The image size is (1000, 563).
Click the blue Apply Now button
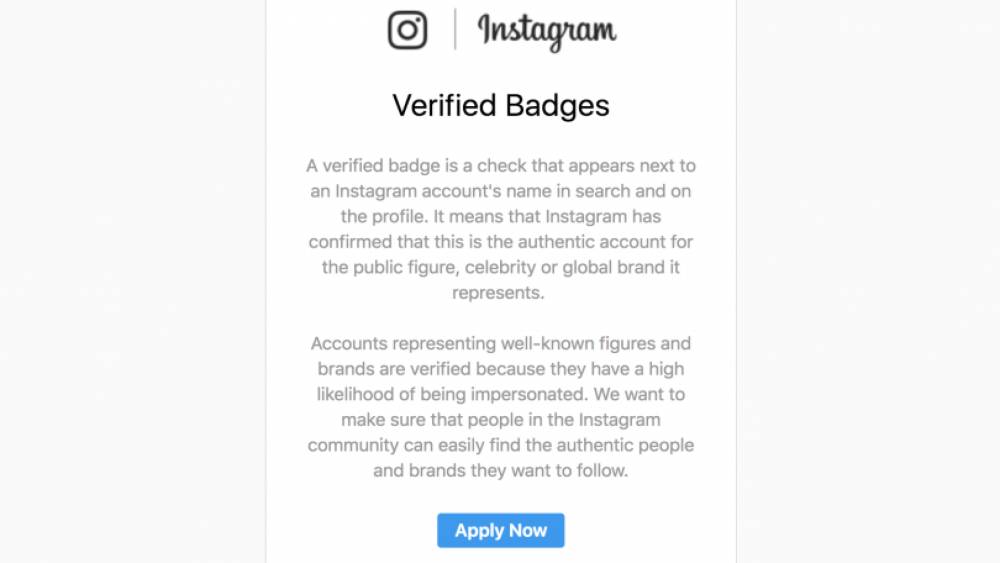pos(501,530)
